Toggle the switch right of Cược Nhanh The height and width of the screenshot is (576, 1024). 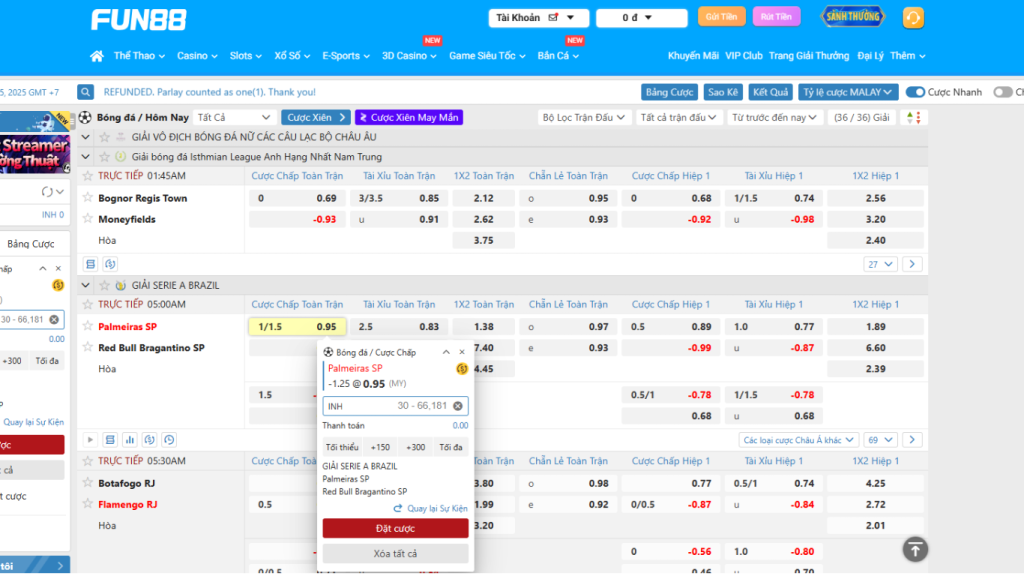(1002, 92)
